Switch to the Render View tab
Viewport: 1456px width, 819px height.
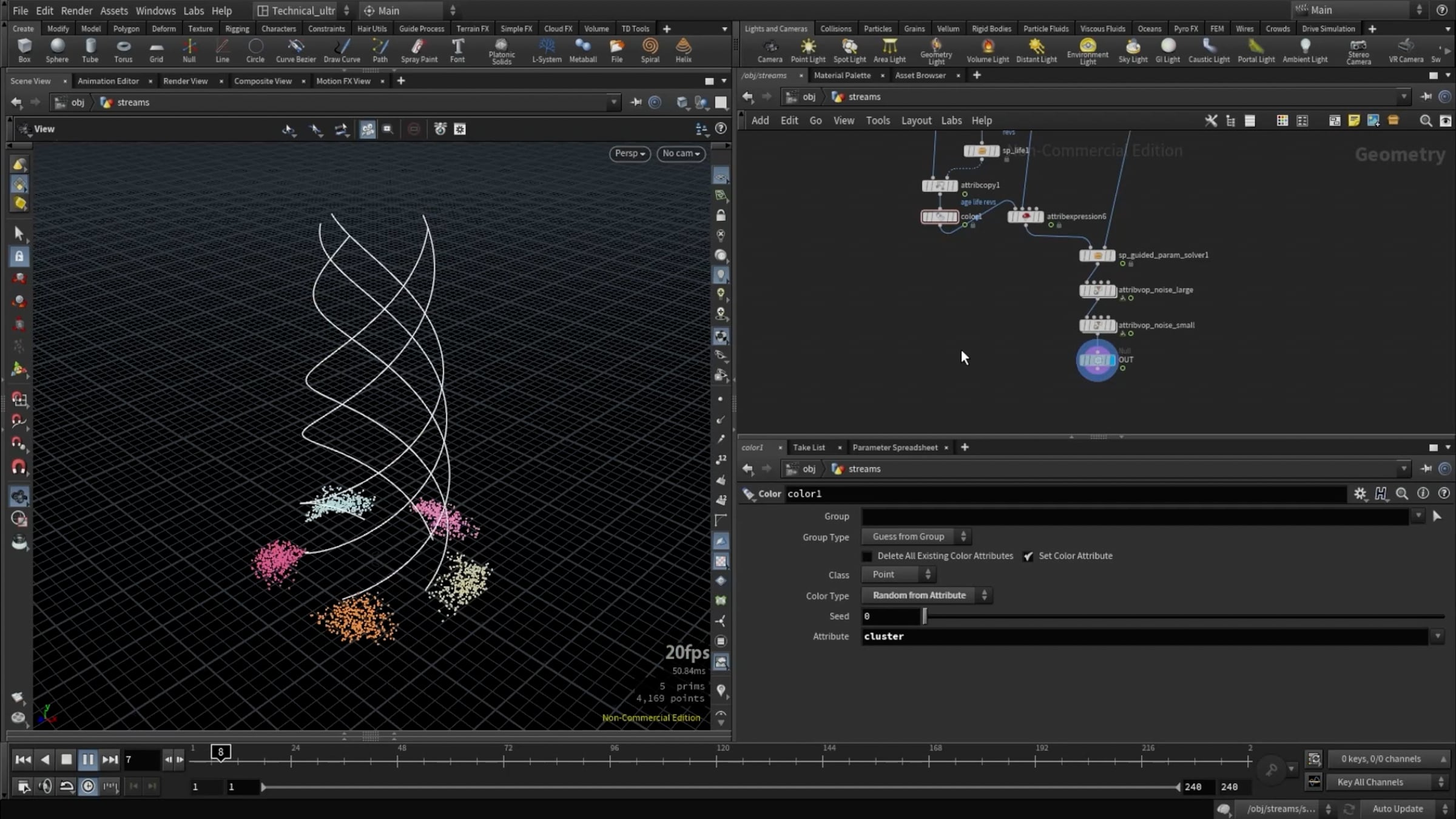click(185, 81)
